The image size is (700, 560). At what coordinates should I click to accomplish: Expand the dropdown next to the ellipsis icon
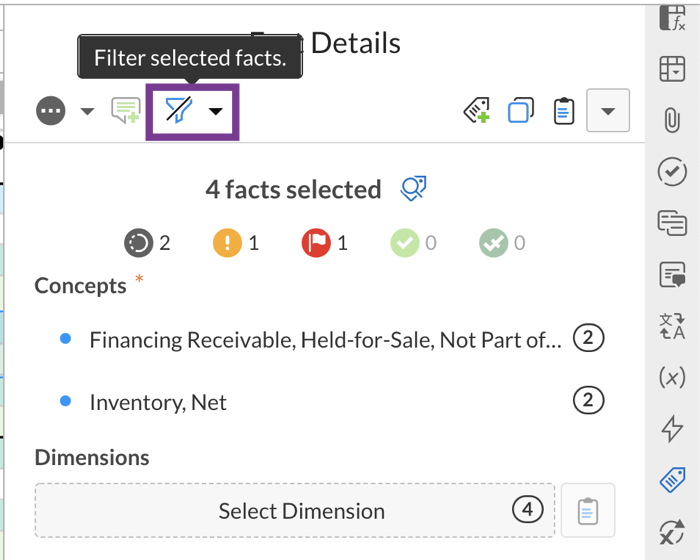pyautogui.click(x=87, y=111)
